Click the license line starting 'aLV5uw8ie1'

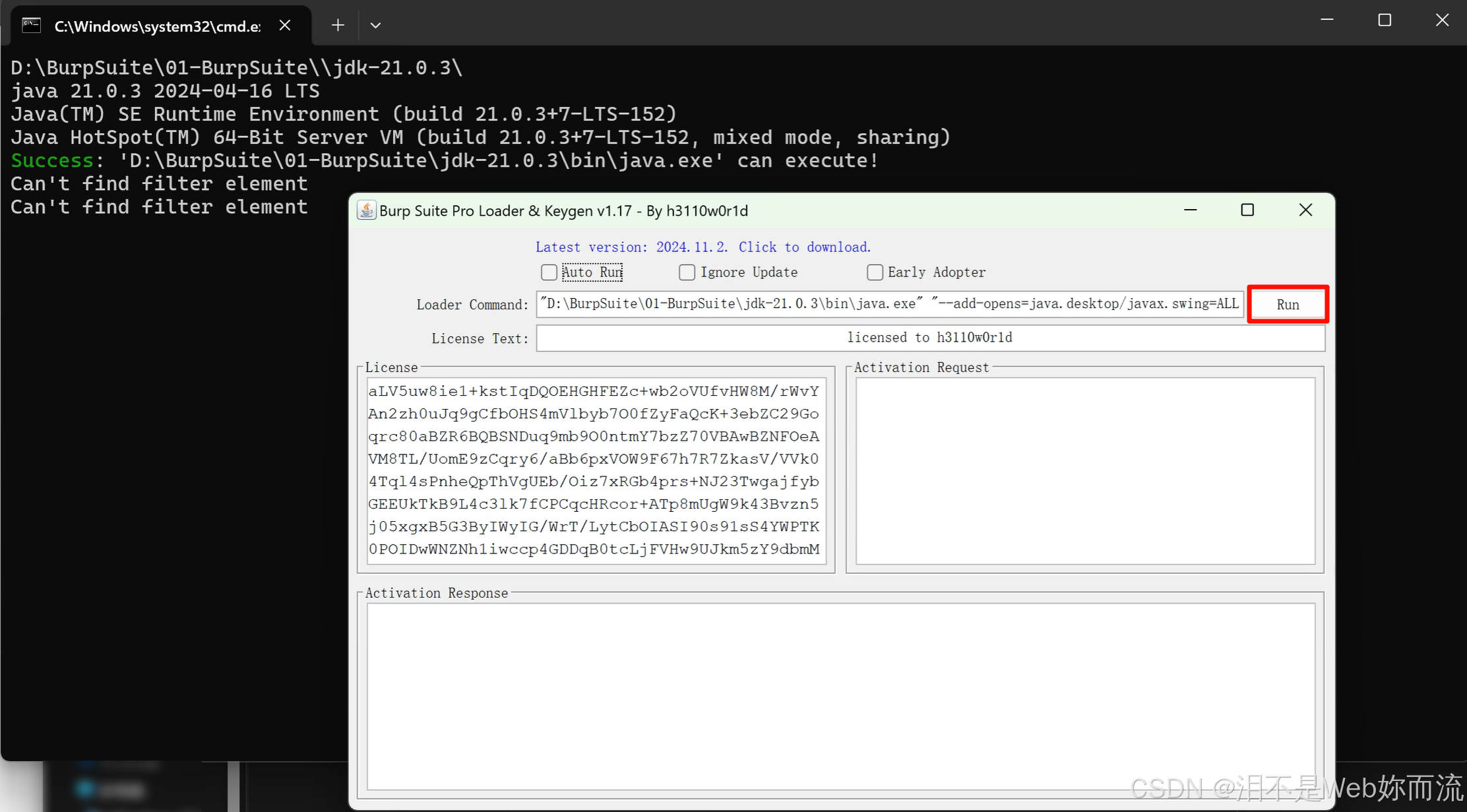point(594,391)
